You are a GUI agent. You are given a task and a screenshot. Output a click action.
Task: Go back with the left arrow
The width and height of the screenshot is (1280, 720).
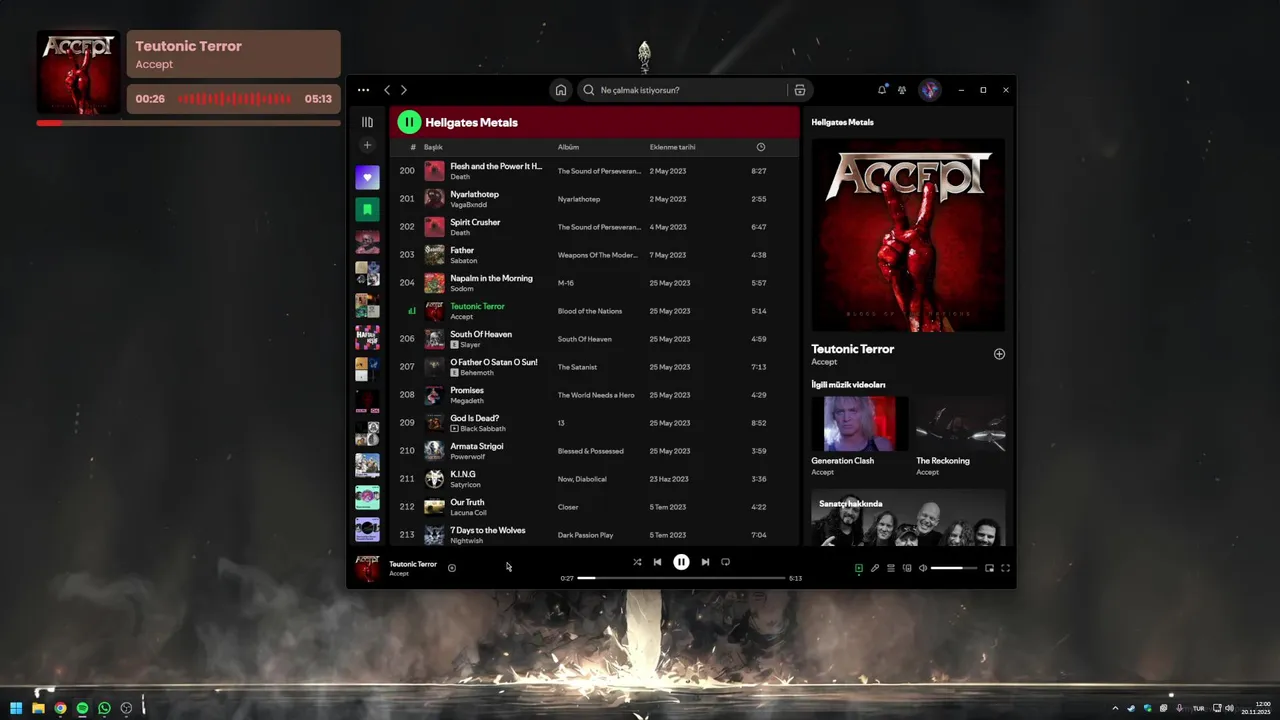tap(387, 90)
